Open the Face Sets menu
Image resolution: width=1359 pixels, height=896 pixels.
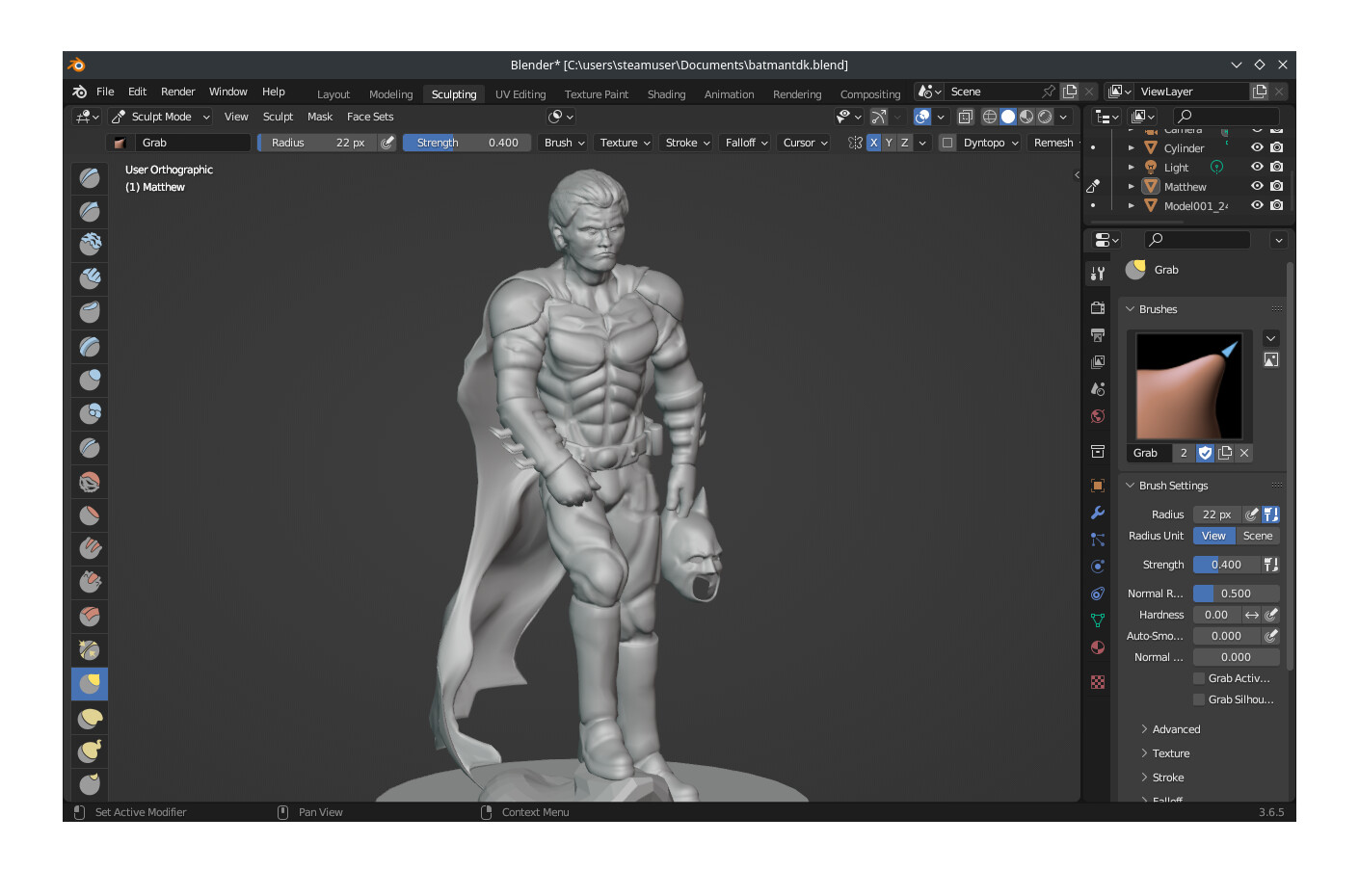[x=370, y=117]
